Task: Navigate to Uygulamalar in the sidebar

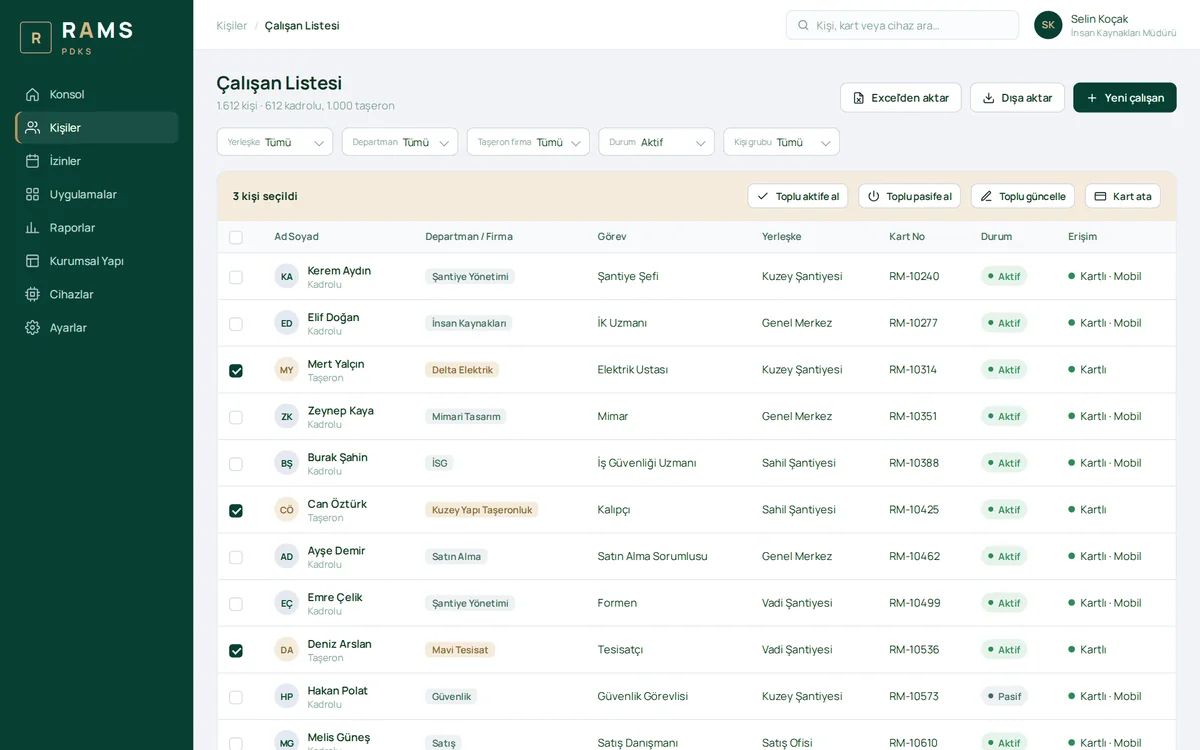Action: click(97, 194)
